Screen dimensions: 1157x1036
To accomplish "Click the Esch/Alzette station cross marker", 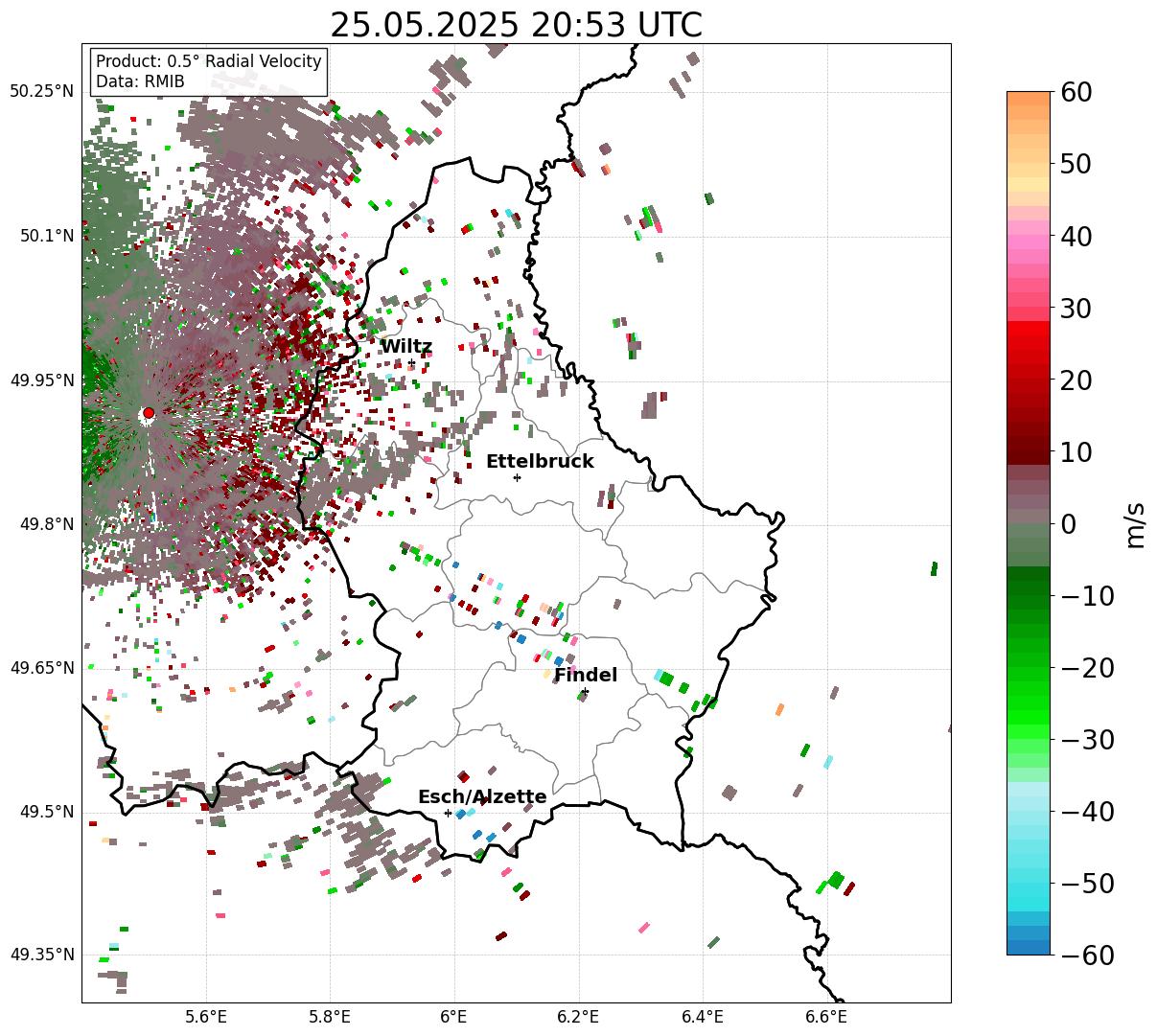I will click(x=448, y=813).
